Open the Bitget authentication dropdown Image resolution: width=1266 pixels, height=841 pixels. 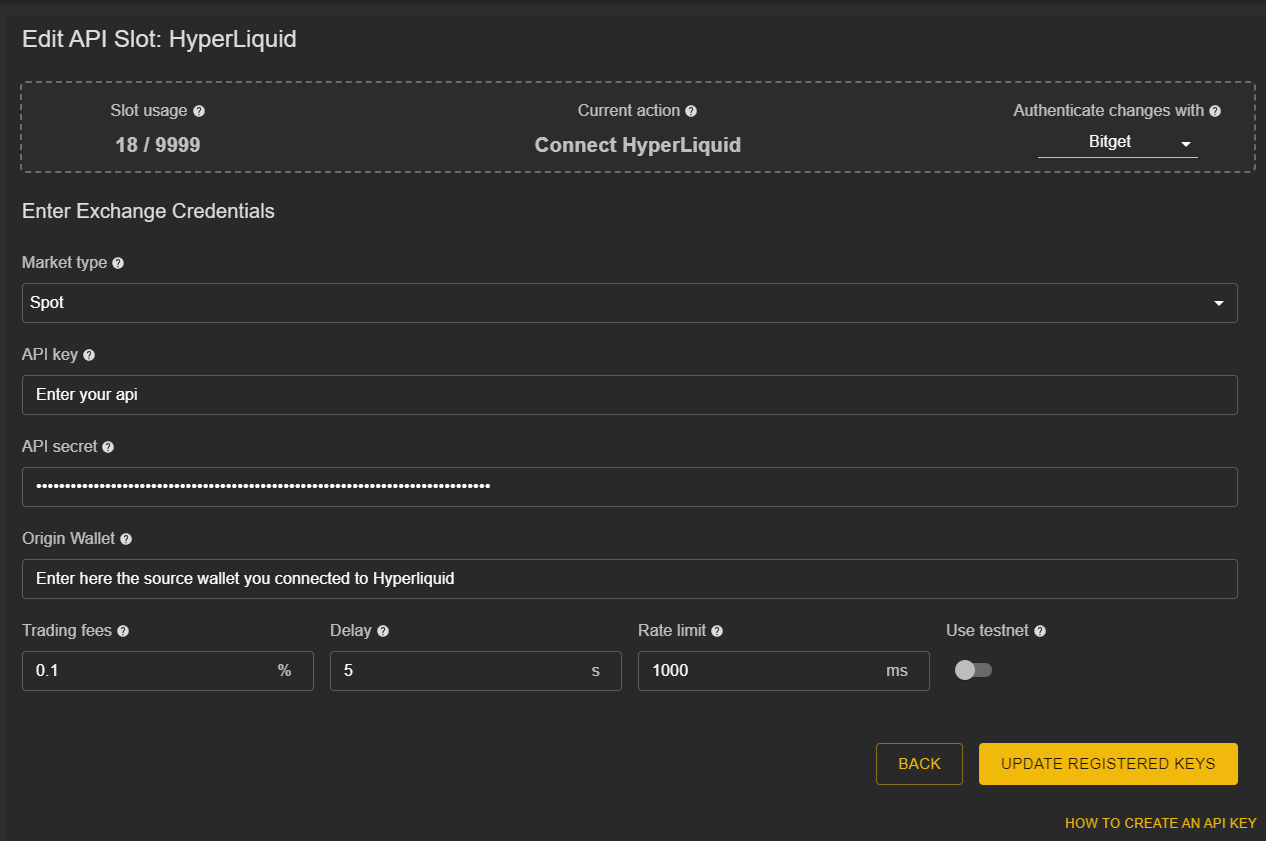coord(1118,142)
